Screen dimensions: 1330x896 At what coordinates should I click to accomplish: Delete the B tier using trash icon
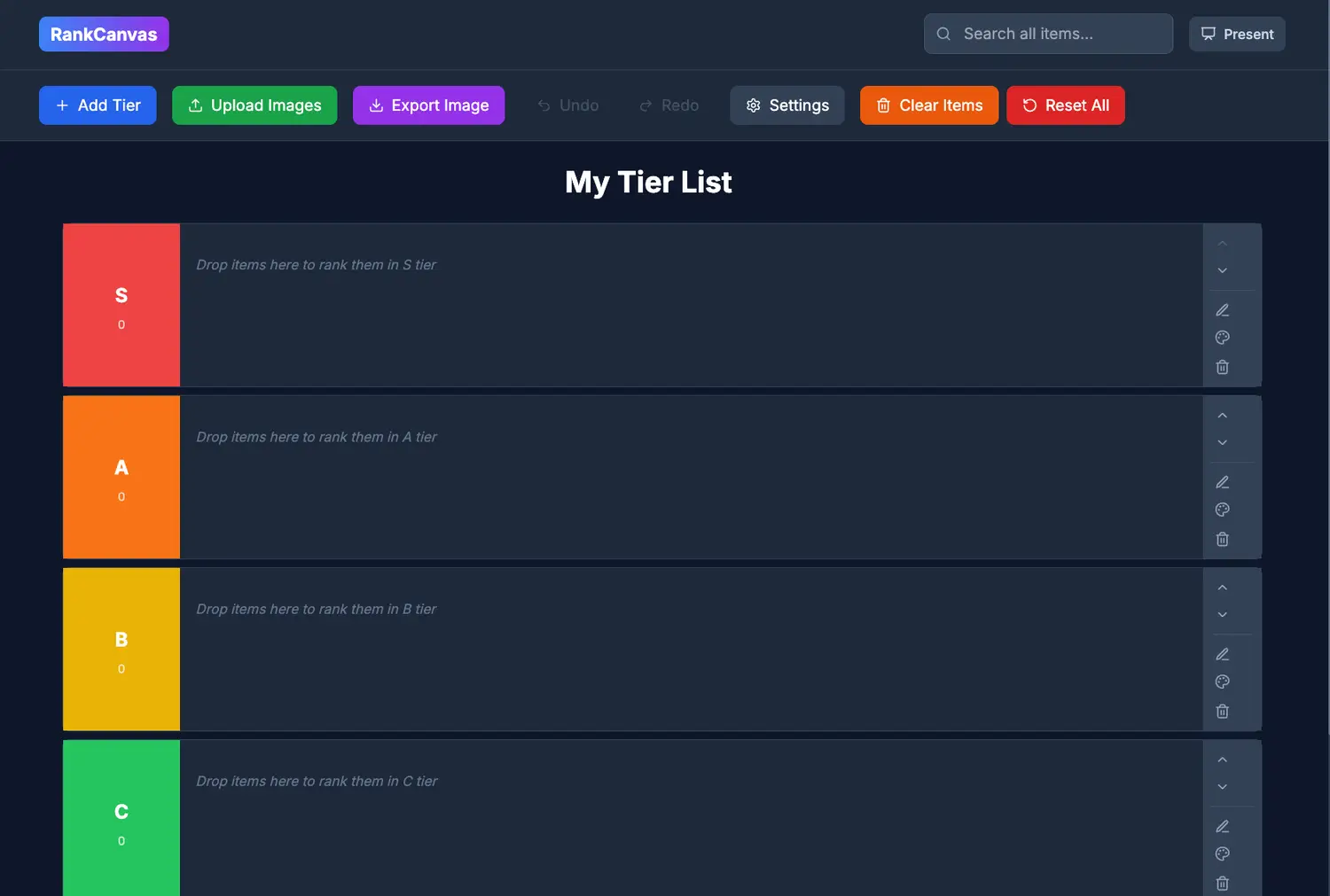point(1222,711)
